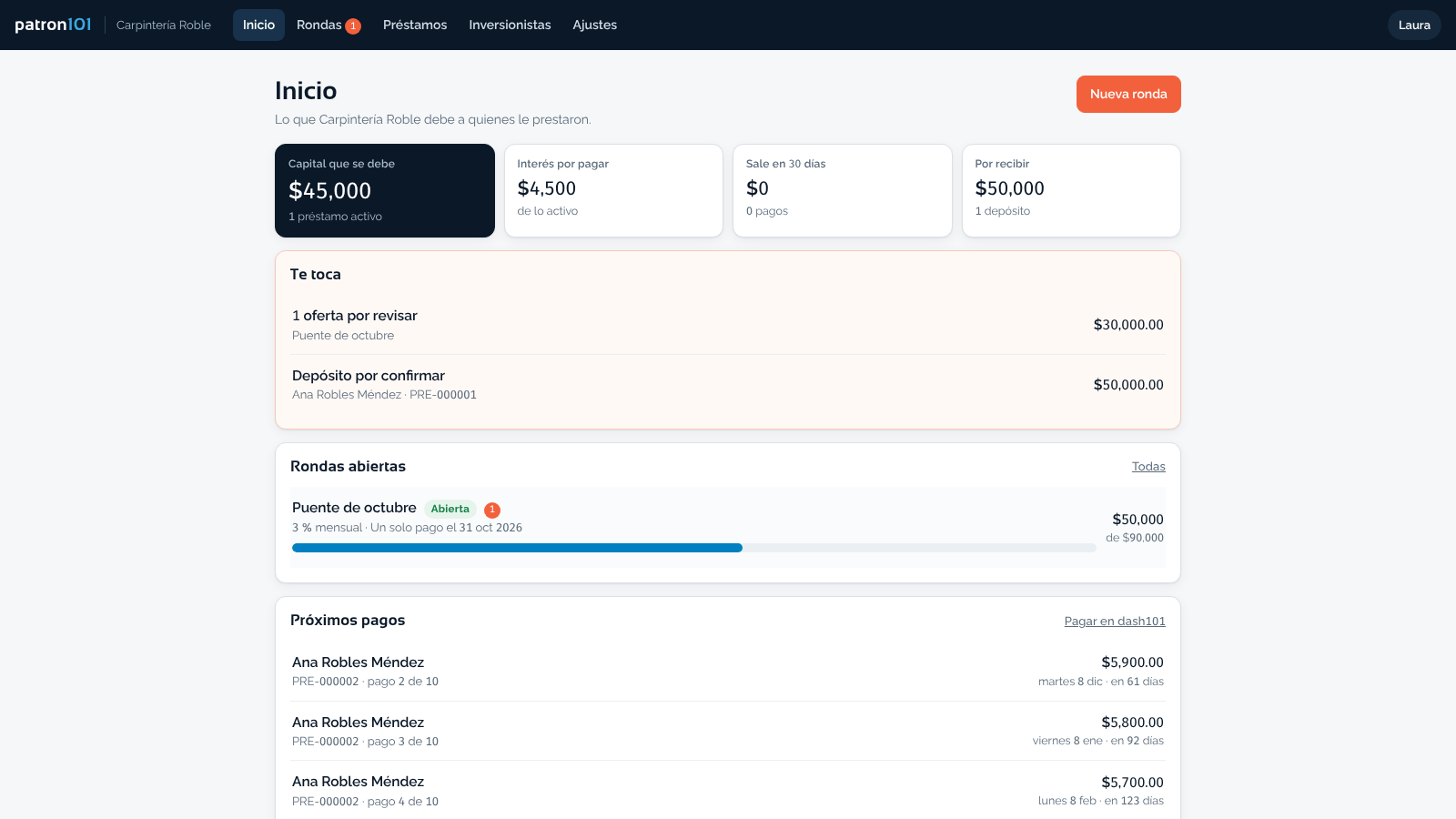Viewport: 1456px width, 819px height.
Task: Follow the Pagar en dash101 link
Action: point(1115,621)
